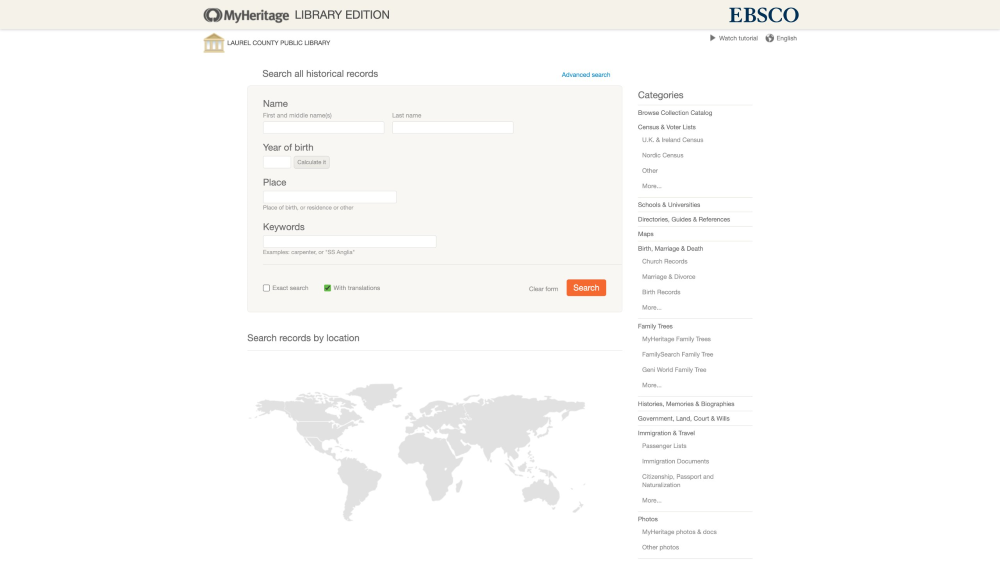The width and height of the screenshot is (1000, 563).
Task: Open MyHeritage photos & docs
Action: click(x=679, y=532)
